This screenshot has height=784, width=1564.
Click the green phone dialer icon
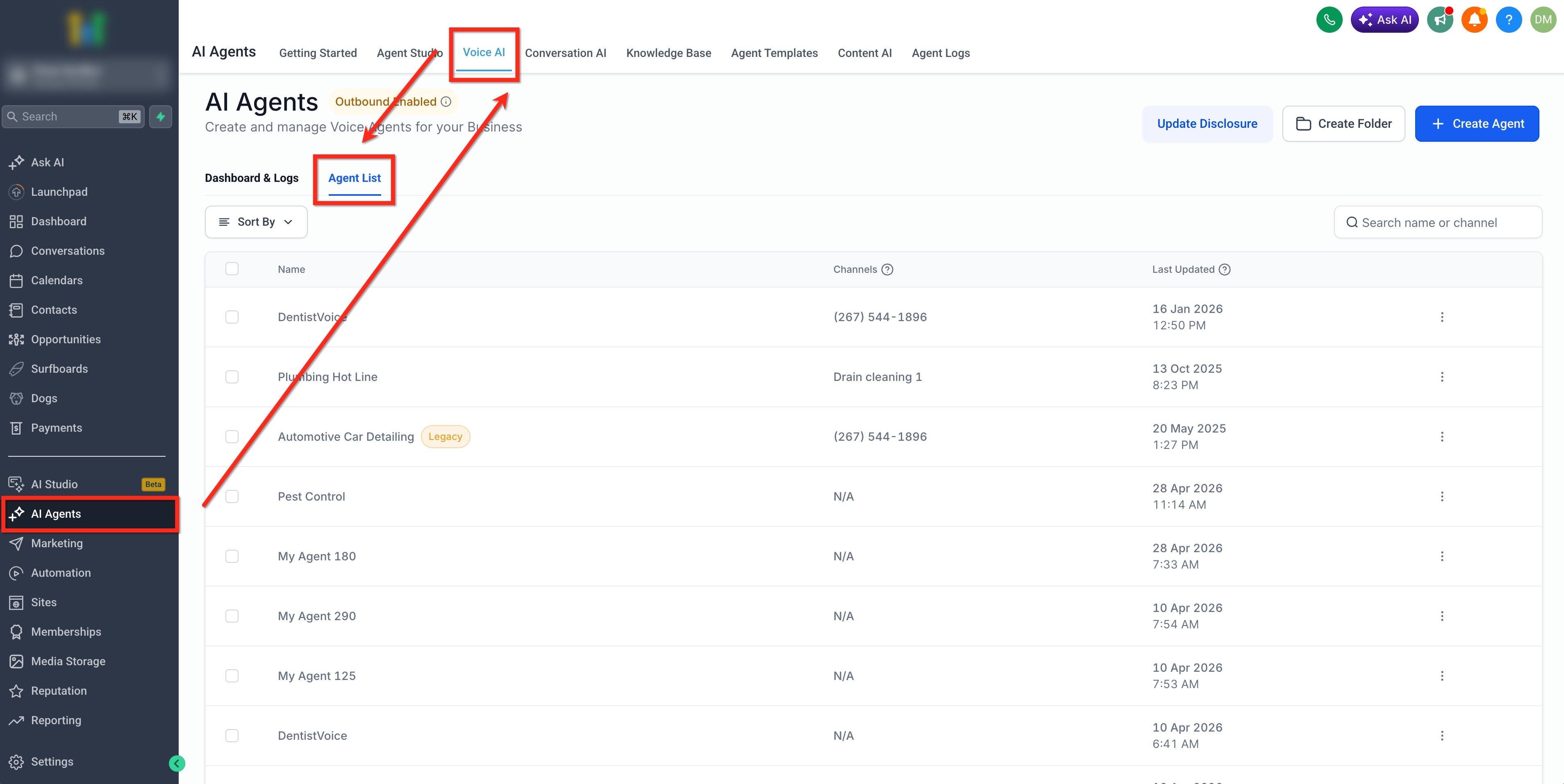pyautogui.click(x=1329, y=19)
